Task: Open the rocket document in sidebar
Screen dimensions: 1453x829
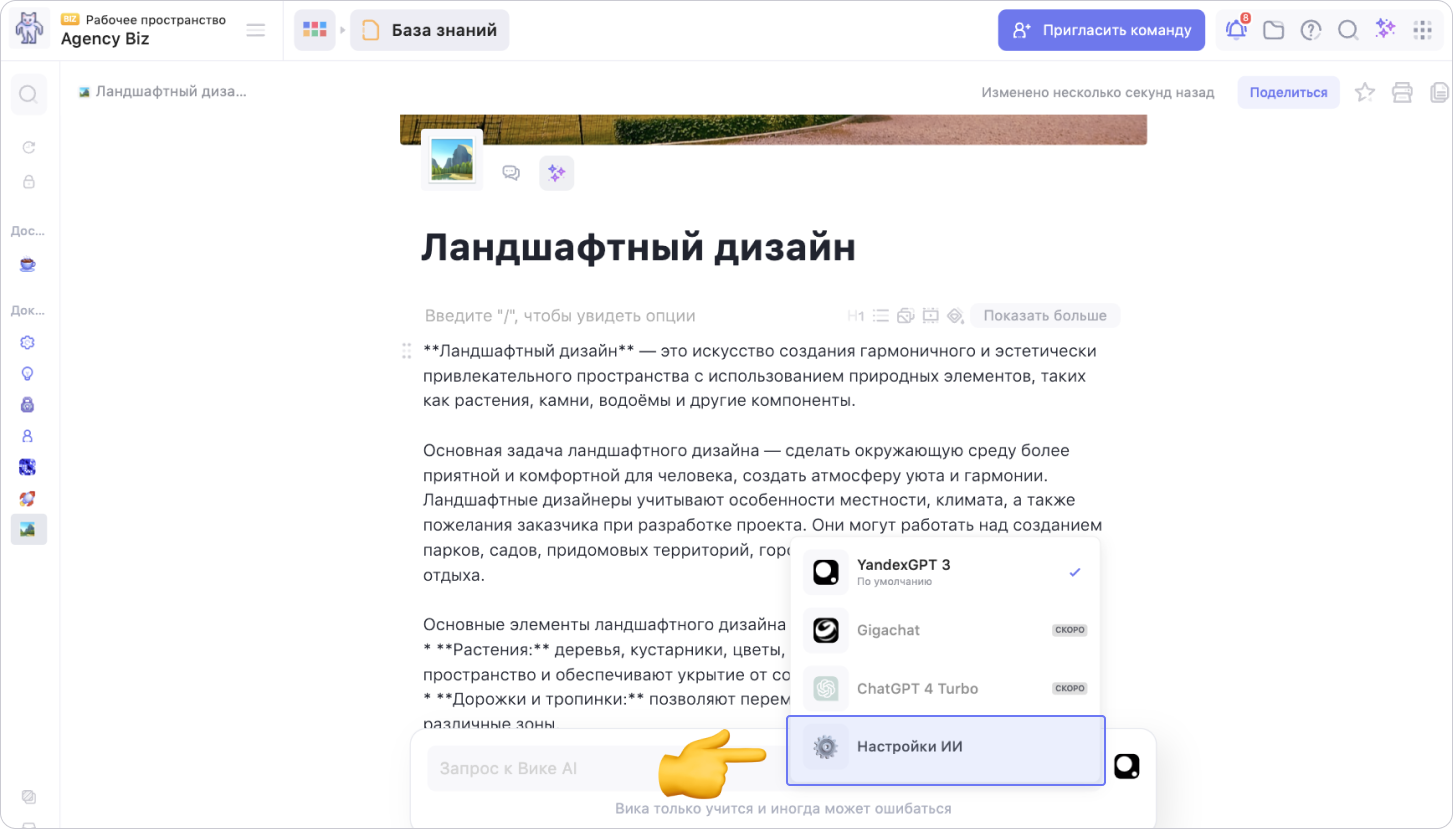Action: (x=28, y=498)
